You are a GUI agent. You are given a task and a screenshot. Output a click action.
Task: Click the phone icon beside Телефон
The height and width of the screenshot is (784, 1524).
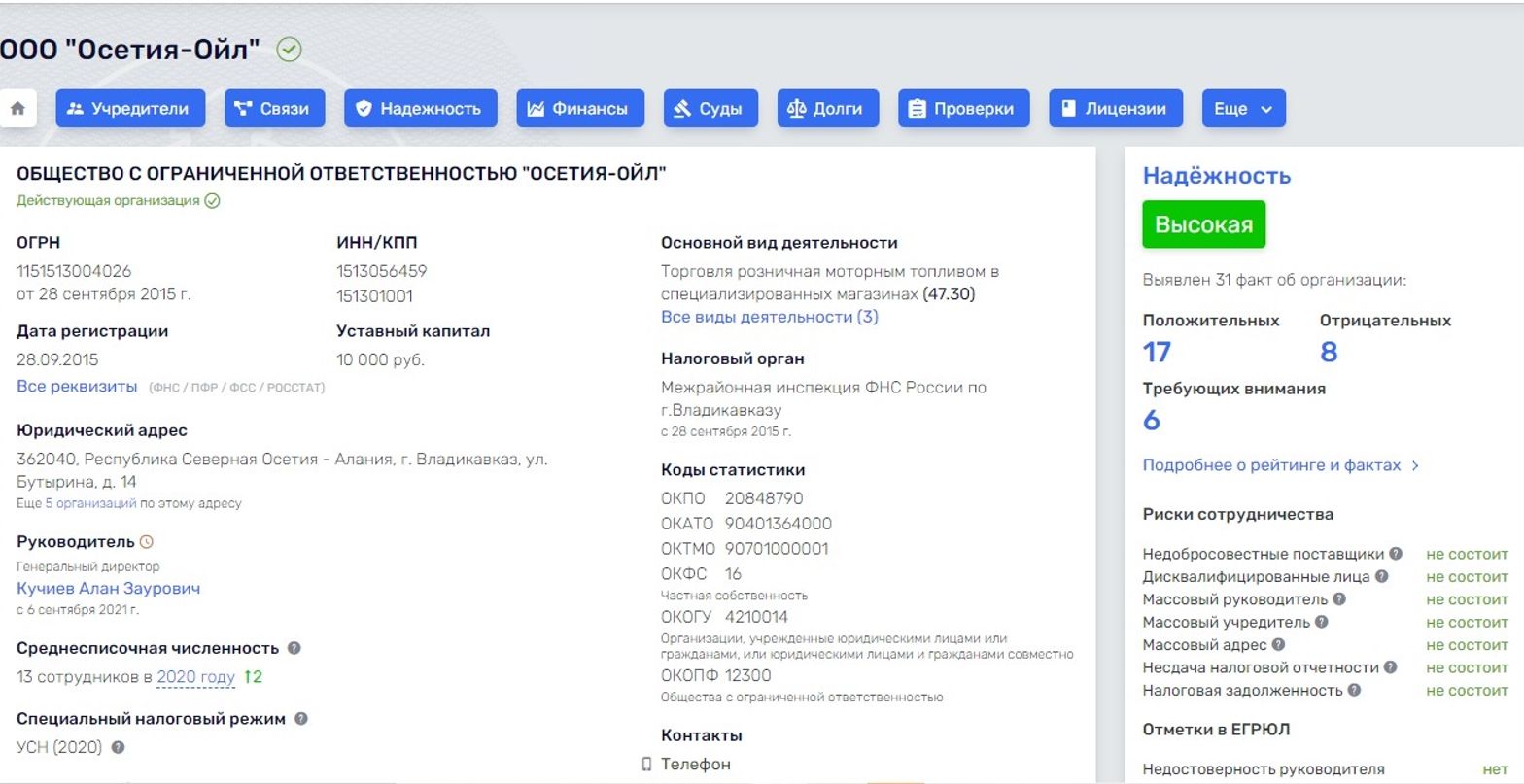[x=647, y=765]
